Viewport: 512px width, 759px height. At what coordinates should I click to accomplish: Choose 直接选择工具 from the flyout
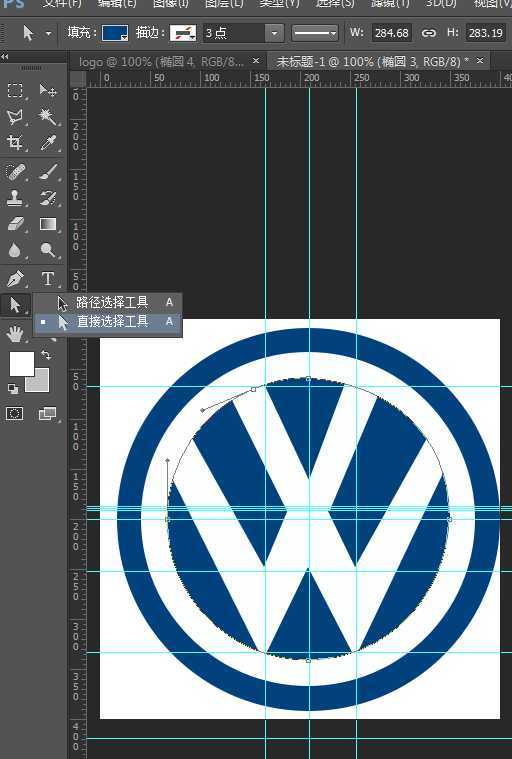pos(107,321)
